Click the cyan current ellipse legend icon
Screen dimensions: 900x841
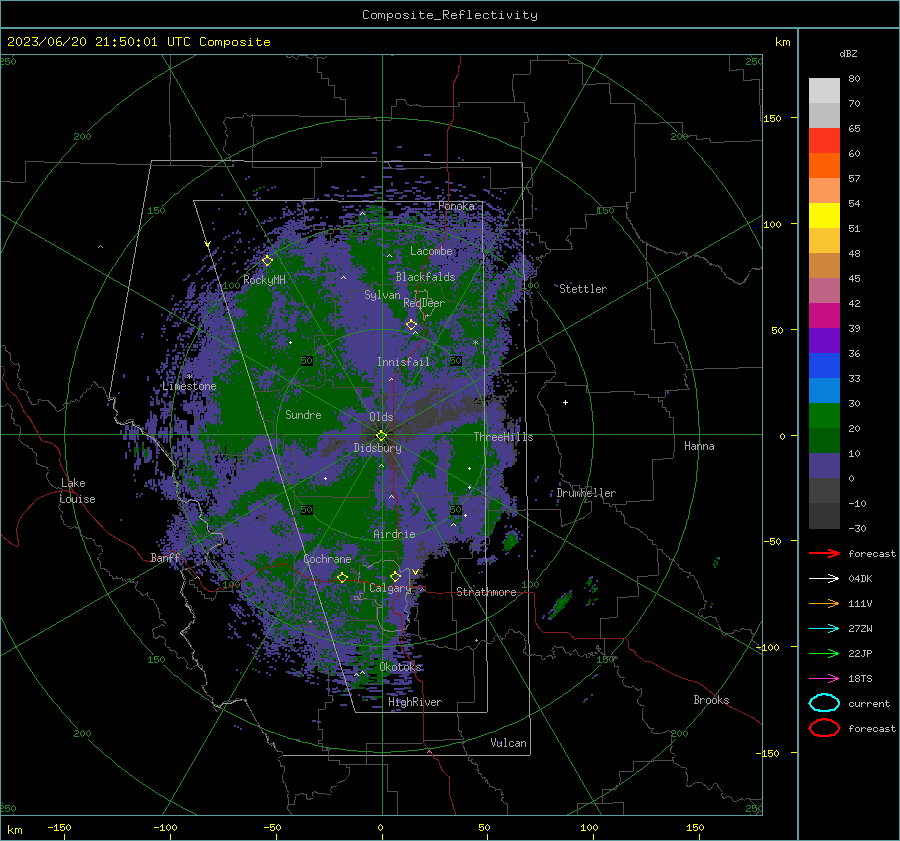(824, 703)
